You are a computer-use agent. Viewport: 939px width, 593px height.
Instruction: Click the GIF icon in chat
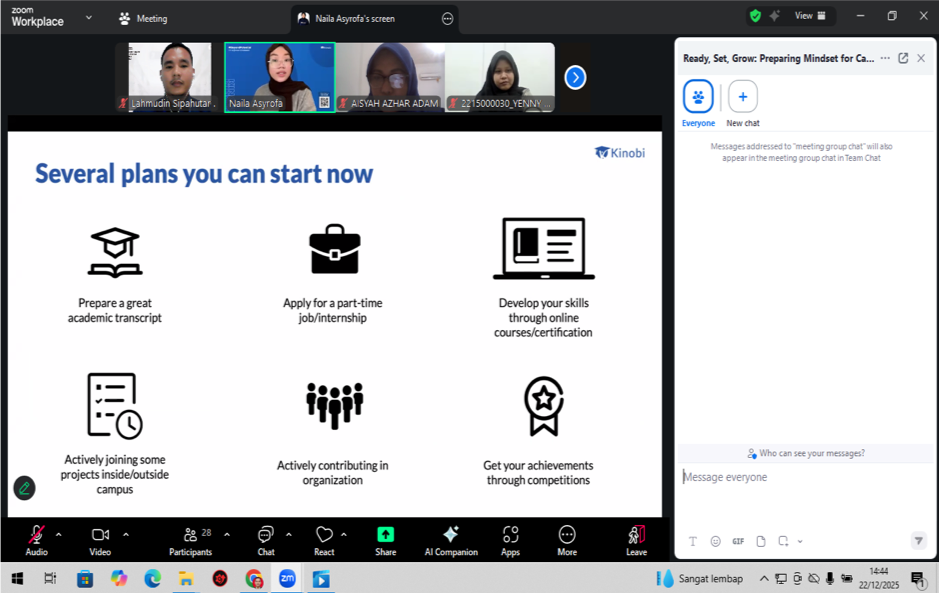738,541
